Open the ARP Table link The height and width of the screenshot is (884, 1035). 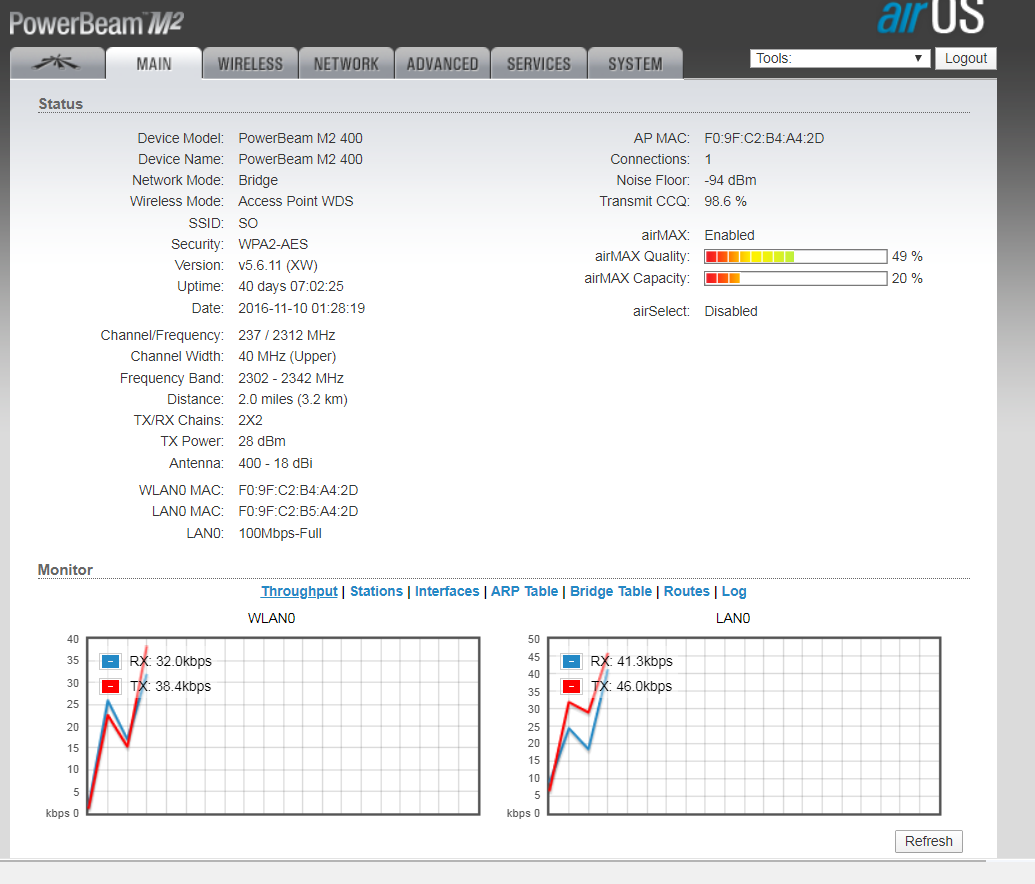[x=524, y=592]
